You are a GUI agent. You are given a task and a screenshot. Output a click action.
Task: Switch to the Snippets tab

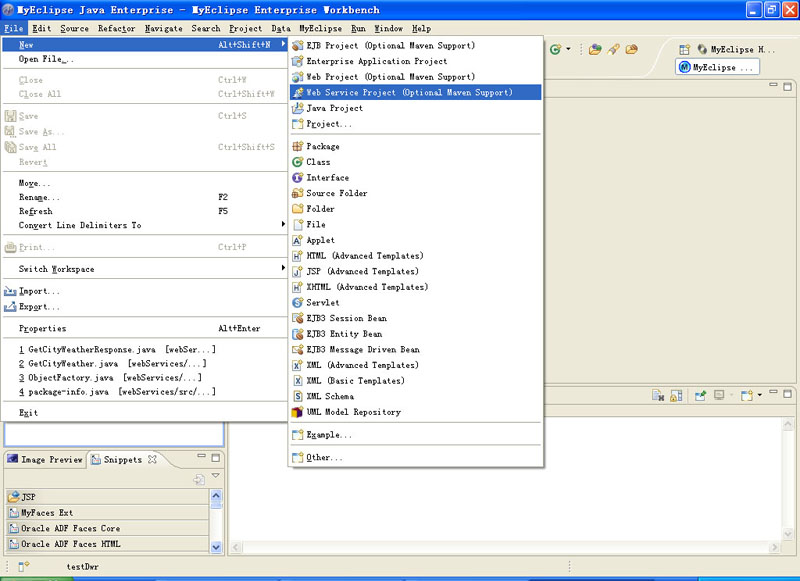[x=120, y=460]
